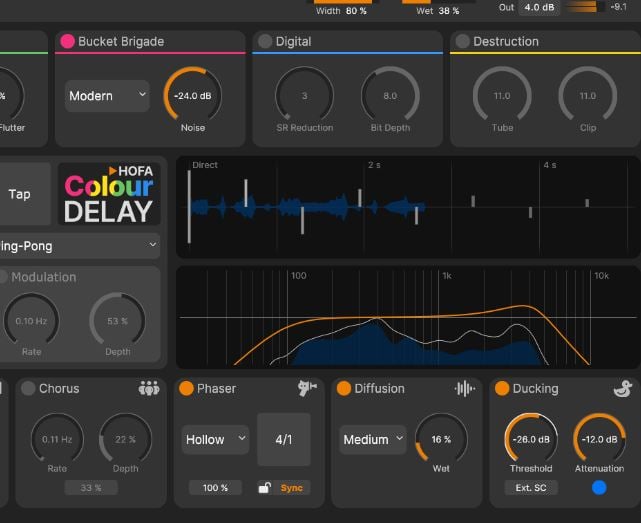
Task: Click the Wet 38 % value
Action: coord(449,11)
